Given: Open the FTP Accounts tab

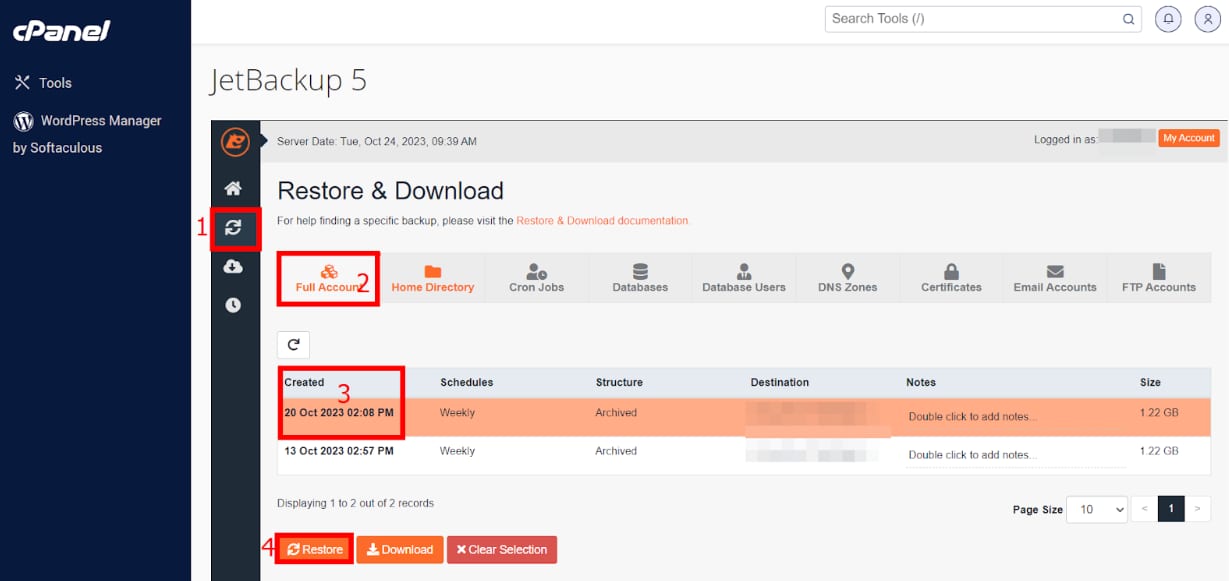Looking at the screenshot, I should (1159, 279).
